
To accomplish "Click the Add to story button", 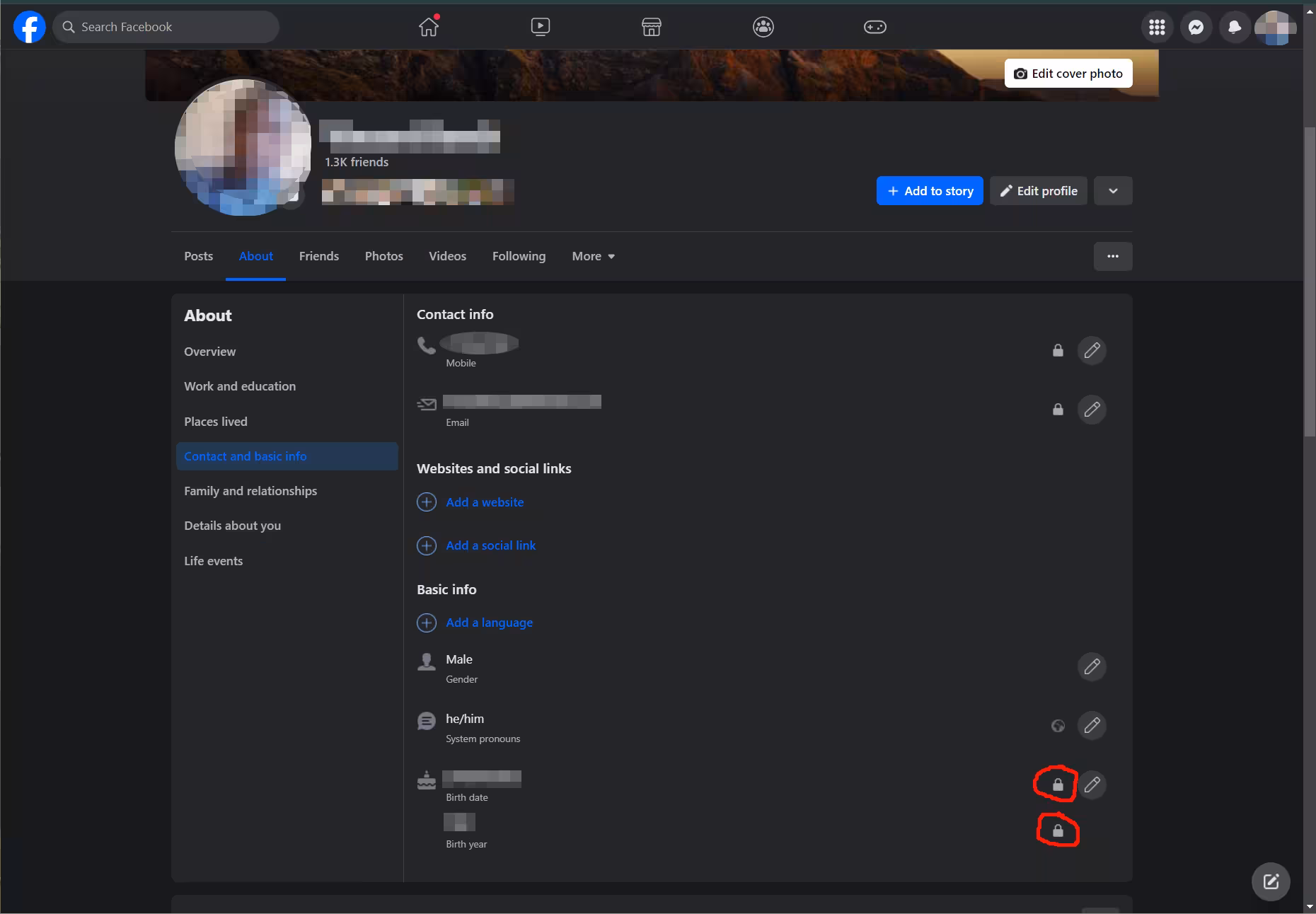I will tap(930, 191).
